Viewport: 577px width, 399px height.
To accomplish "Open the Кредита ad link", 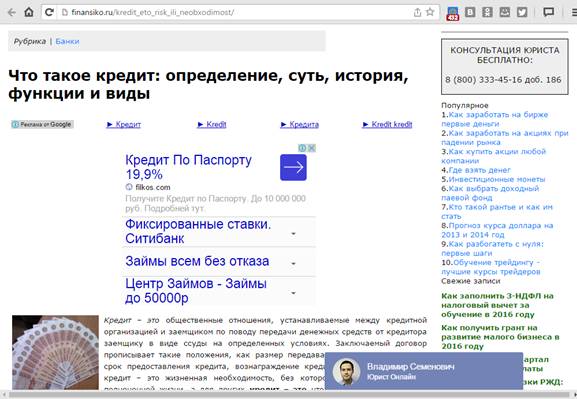I will 300,124.
